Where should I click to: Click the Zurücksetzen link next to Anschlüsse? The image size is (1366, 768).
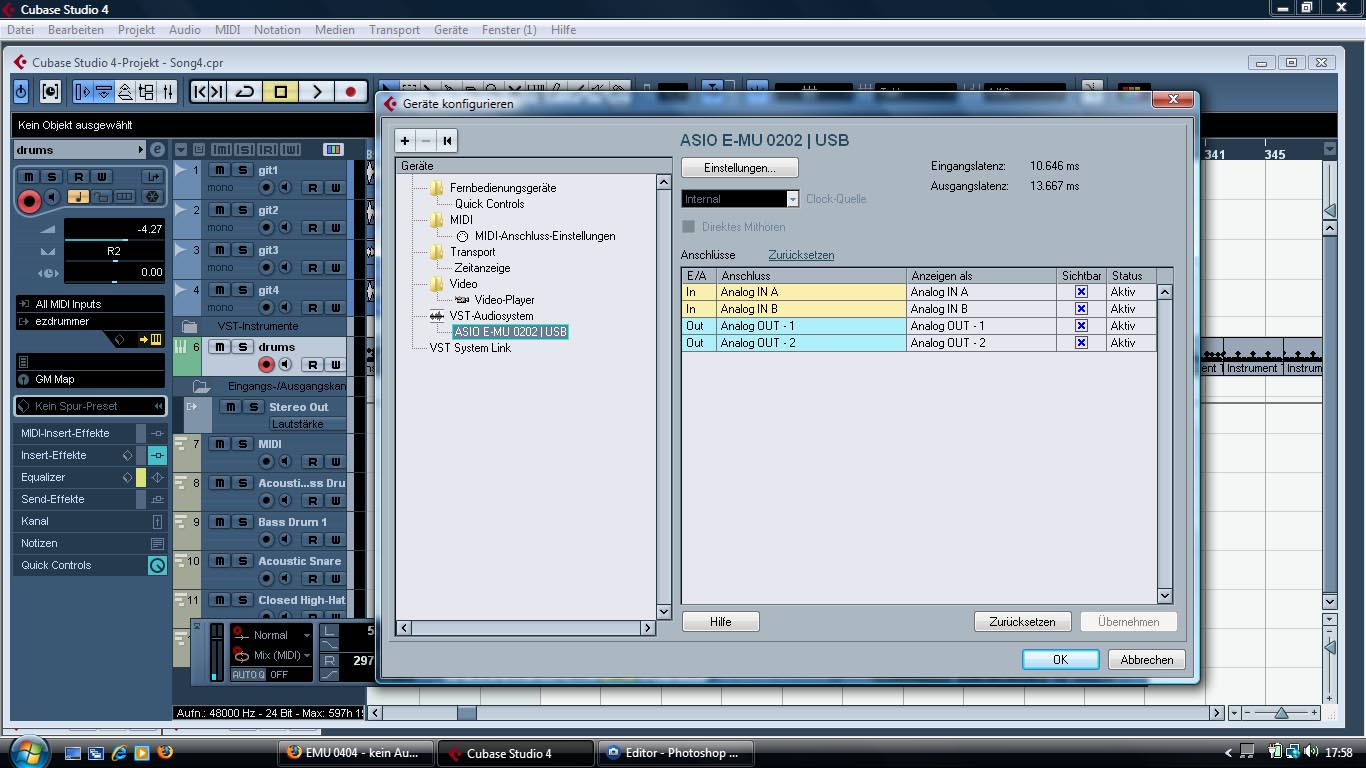point(801,255)
